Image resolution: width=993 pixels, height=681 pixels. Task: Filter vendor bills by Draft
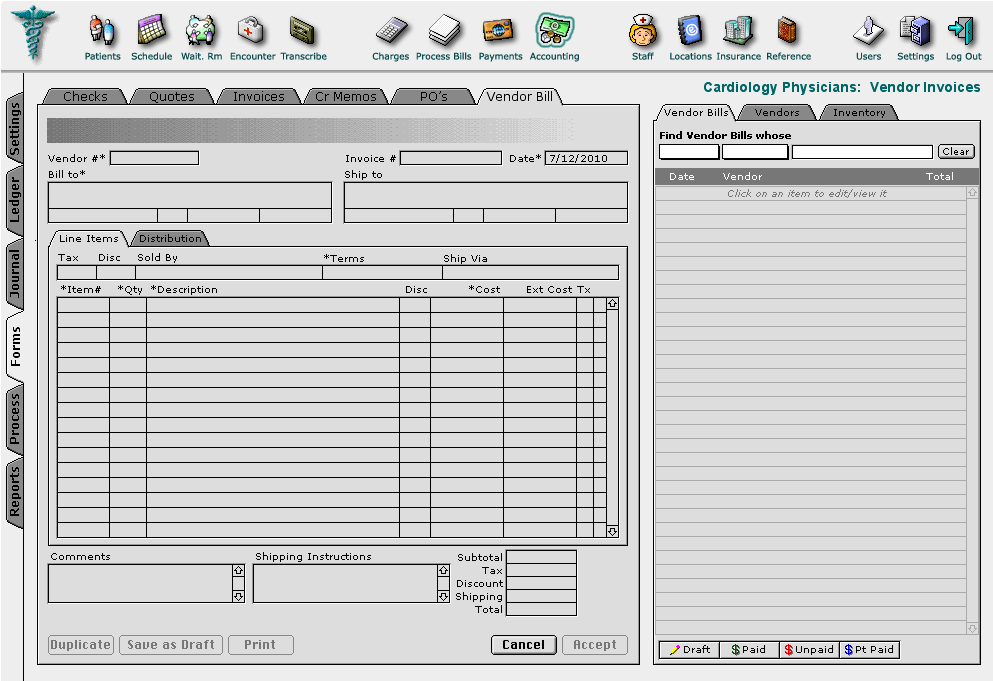(689, 649)
